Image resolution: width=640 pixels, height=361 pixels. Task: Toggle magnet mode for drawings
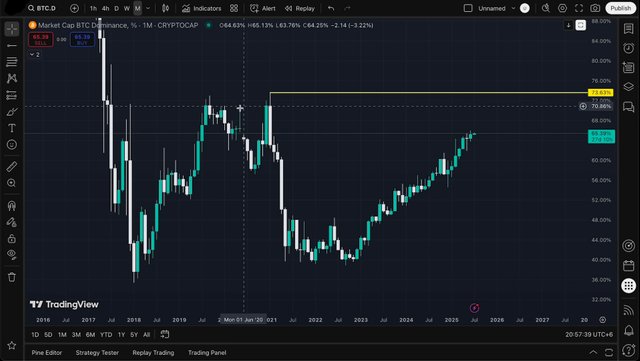[x=12, y=205]
